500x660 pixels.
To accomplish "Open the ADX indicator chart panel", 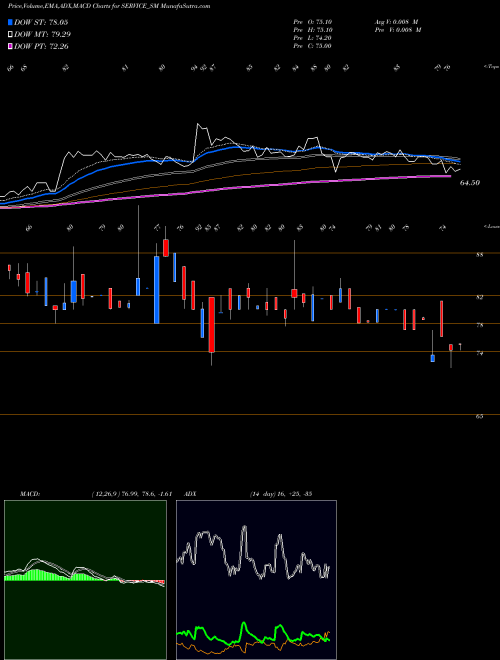I will pos(256,580).
